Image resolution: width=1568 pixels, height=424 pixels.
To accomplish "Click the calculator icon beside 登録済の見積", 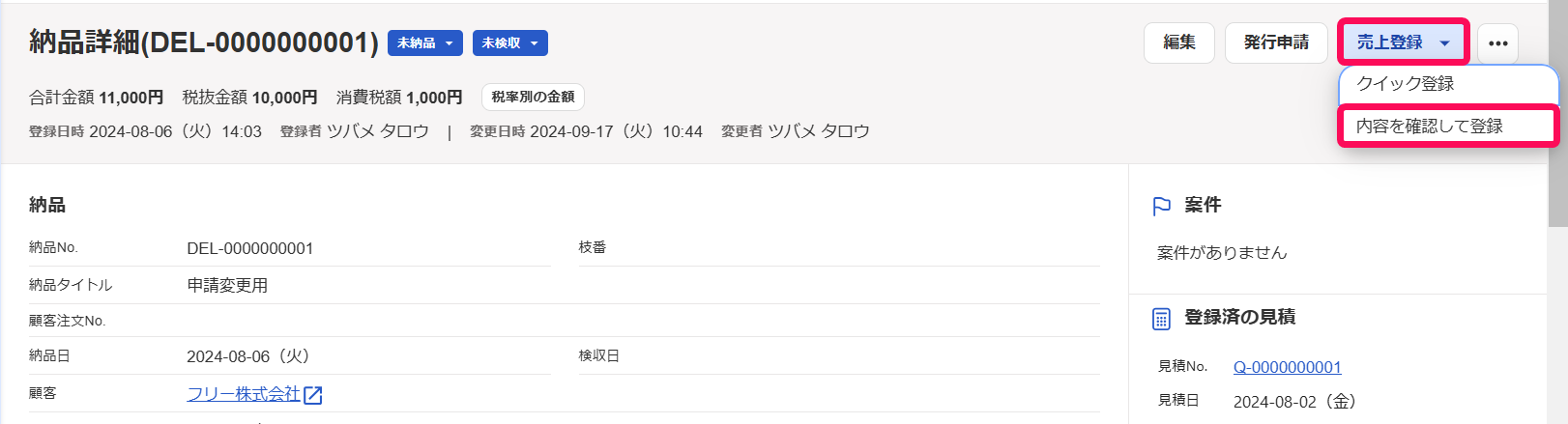I will pyautogui.click(x=1162, y=319).
